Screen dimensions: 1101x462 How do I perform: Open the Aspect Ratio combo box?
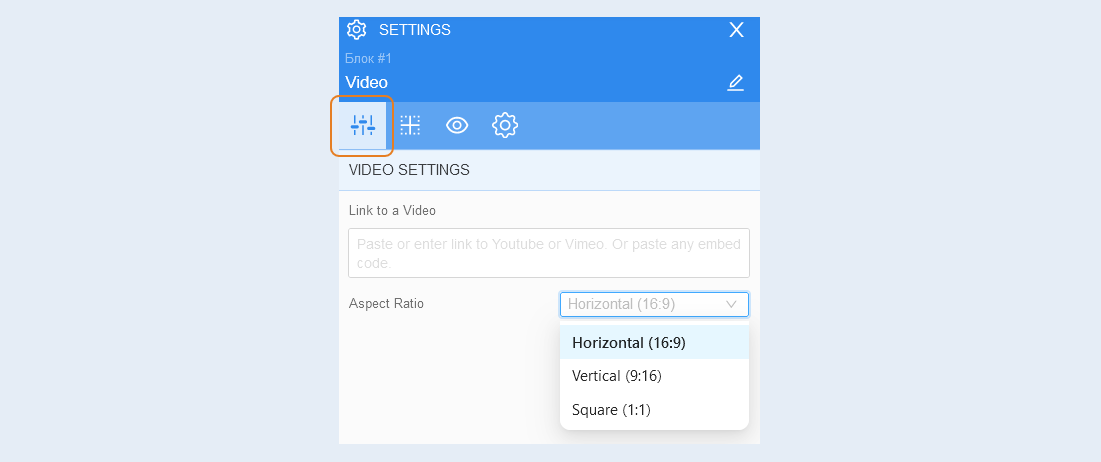654,305
